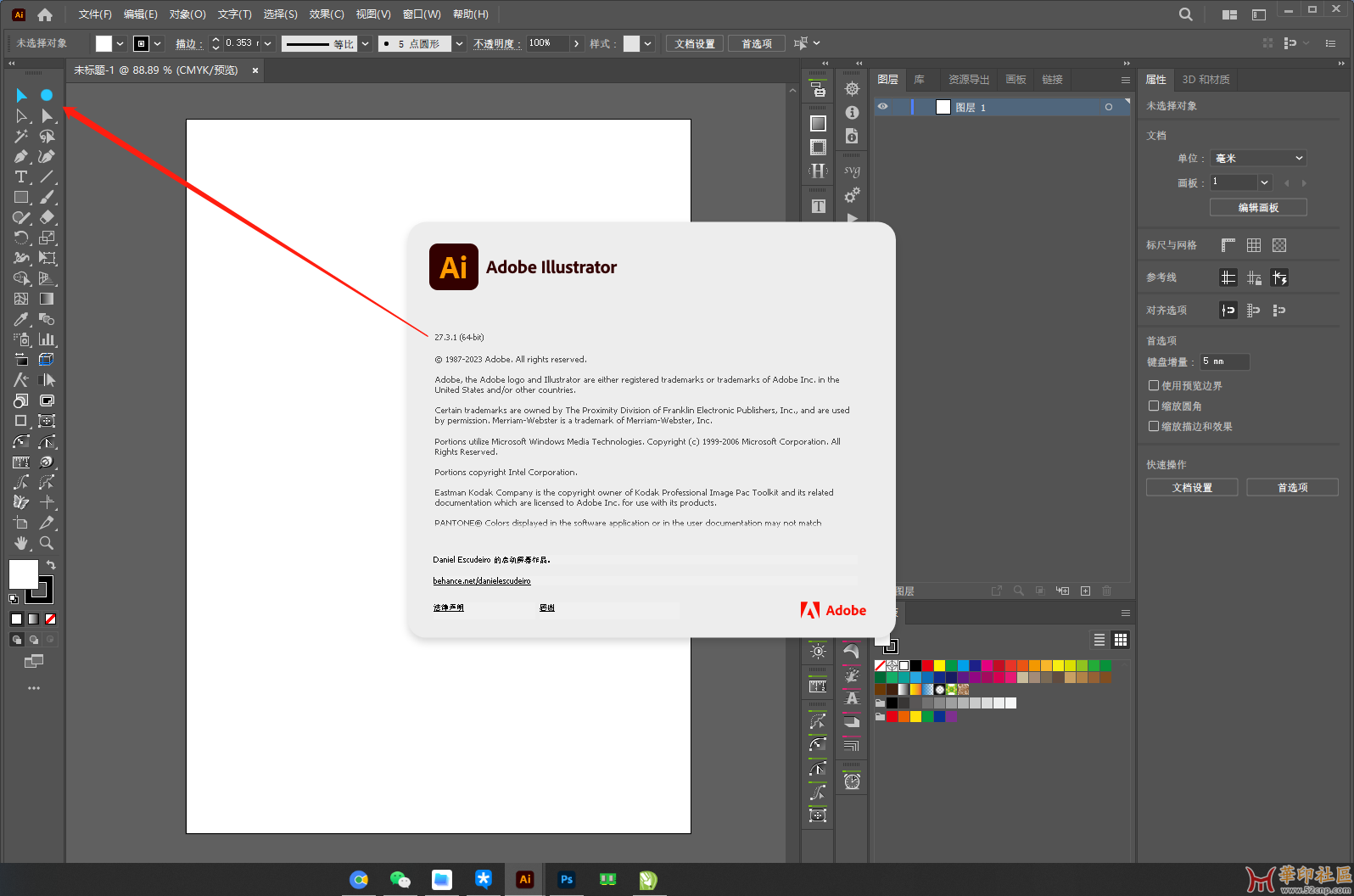Select the Rectangle tool

pos(21,197)
